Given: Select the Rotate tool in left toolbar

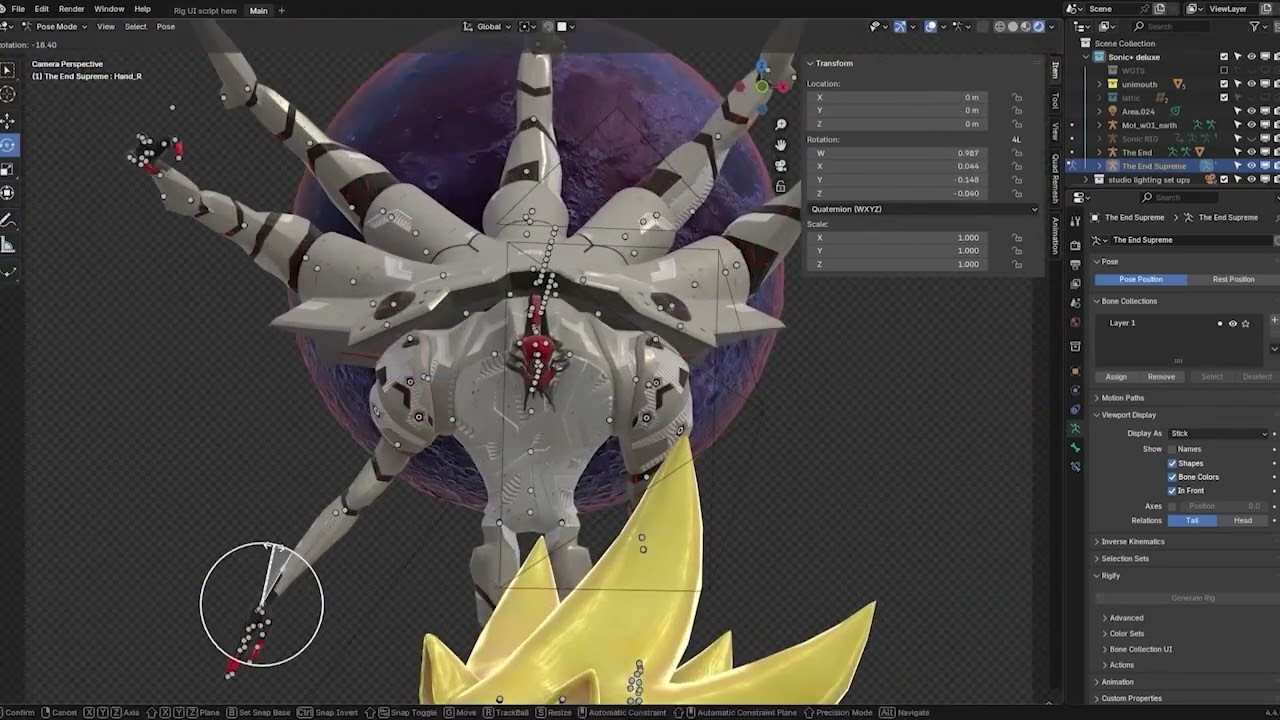Looking at the screenshot, I should [7, 145].
